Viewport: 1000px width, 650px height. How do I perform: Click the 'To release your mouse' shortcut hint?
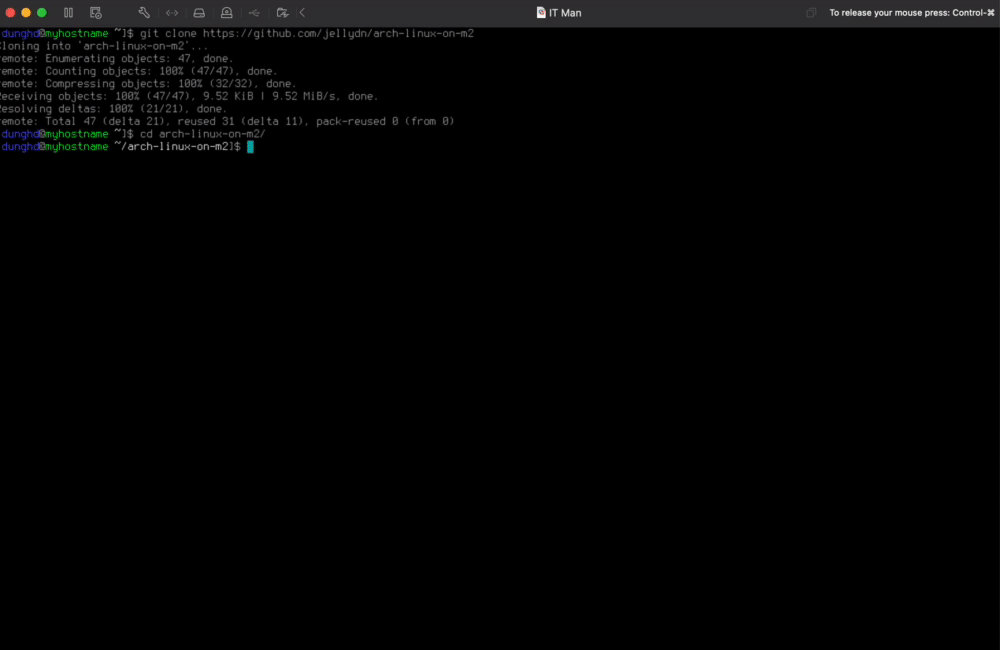(911, 12)
